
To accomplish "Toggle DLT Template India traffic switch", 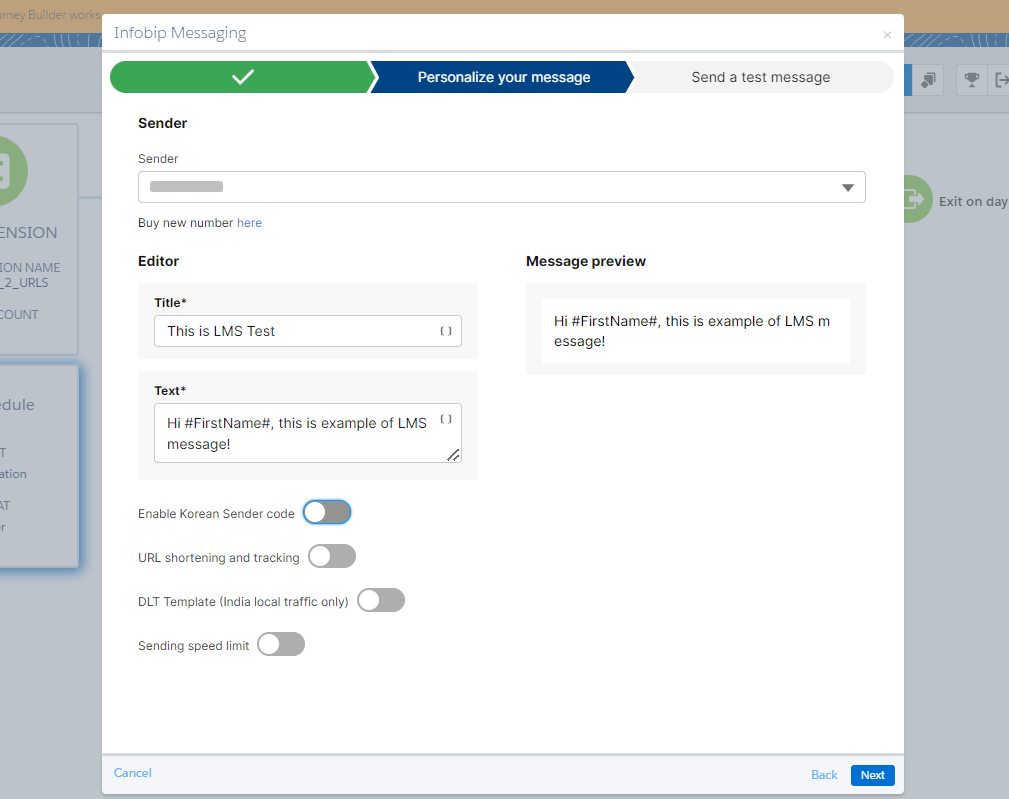I will pos(381,600).
